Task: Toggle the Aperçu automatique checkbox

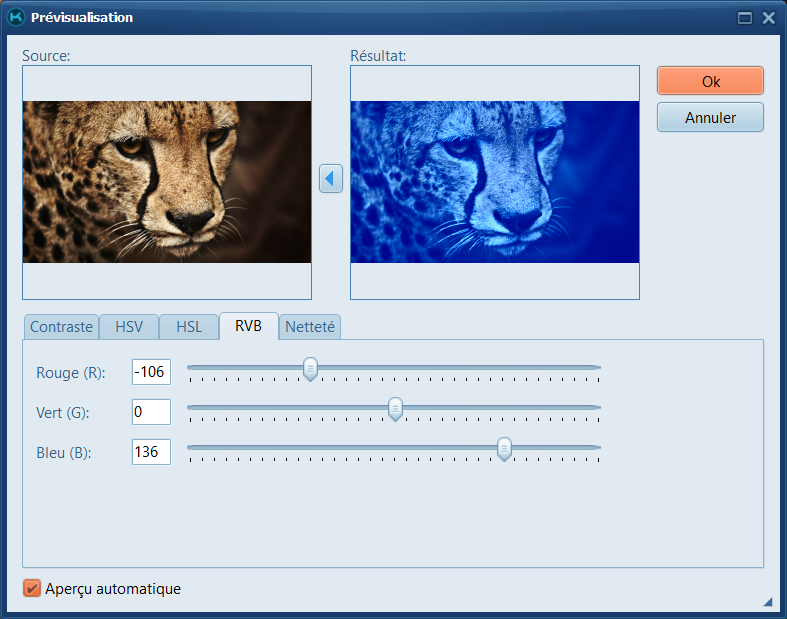Action: pyautogui.click(x=32, y=588)
